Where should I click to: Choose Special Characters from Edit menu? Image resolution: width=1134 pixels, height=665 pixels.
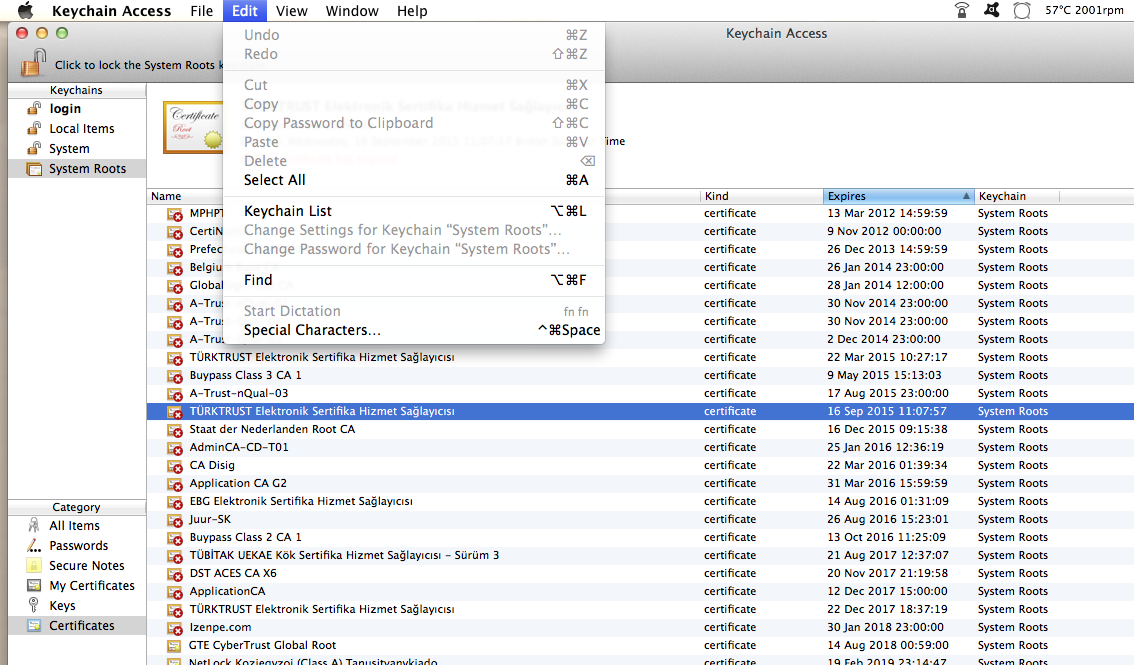pos(414,330)
